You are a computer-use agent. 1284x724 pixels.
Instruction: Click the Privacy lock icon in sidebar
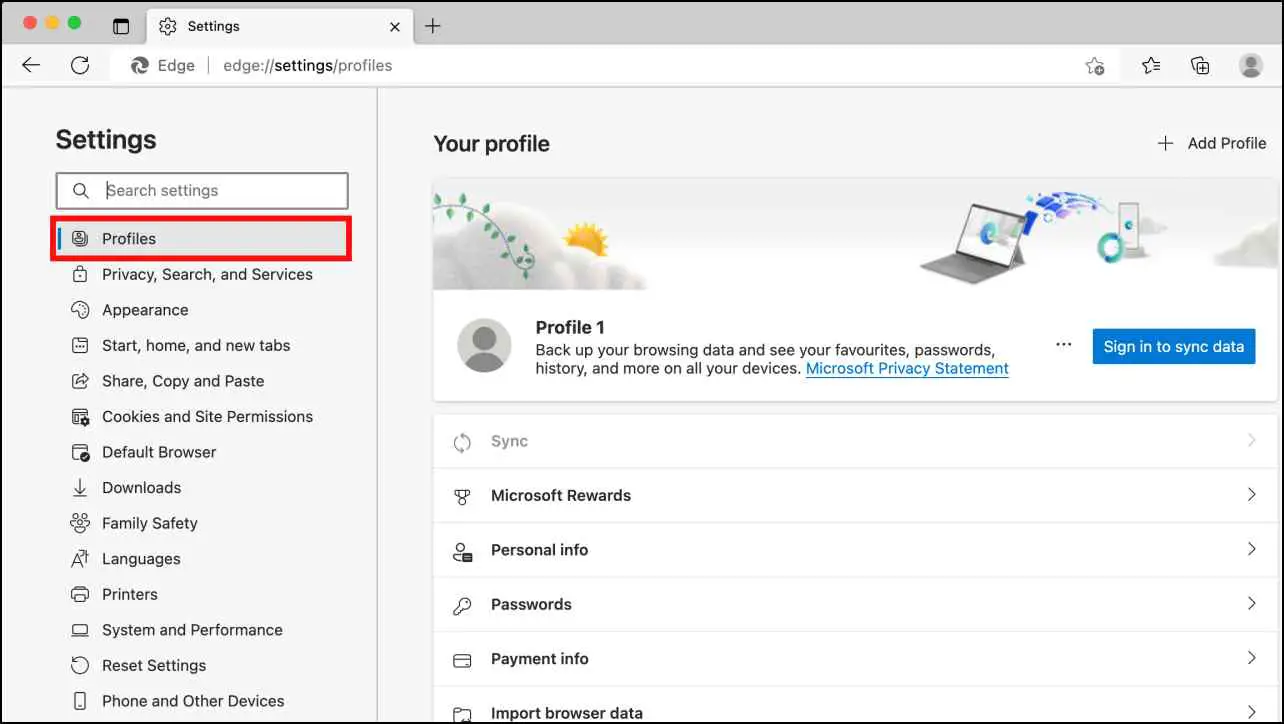80,274
